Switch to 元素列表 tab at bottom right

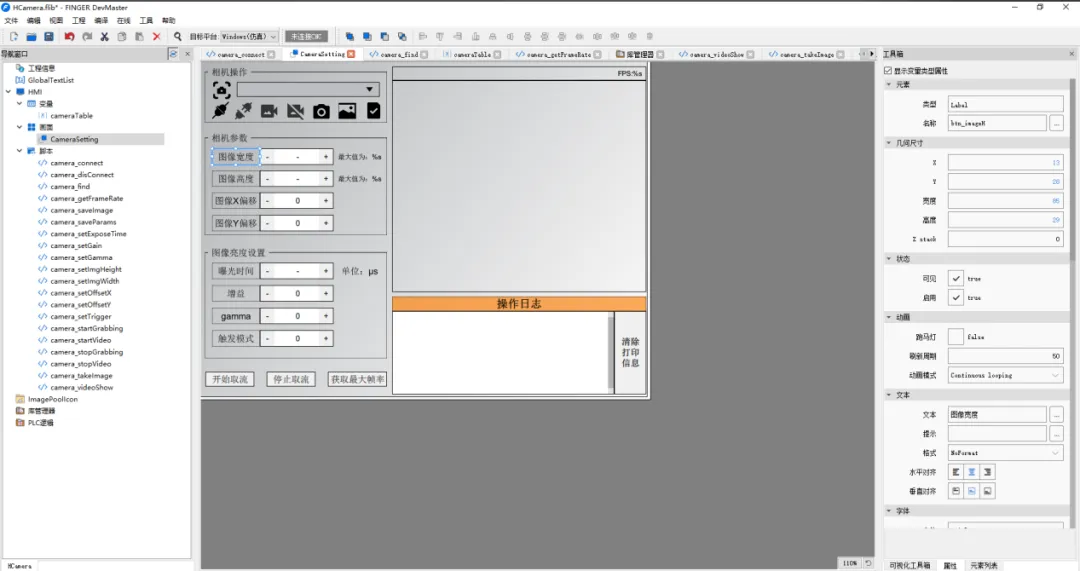(984, 565)
